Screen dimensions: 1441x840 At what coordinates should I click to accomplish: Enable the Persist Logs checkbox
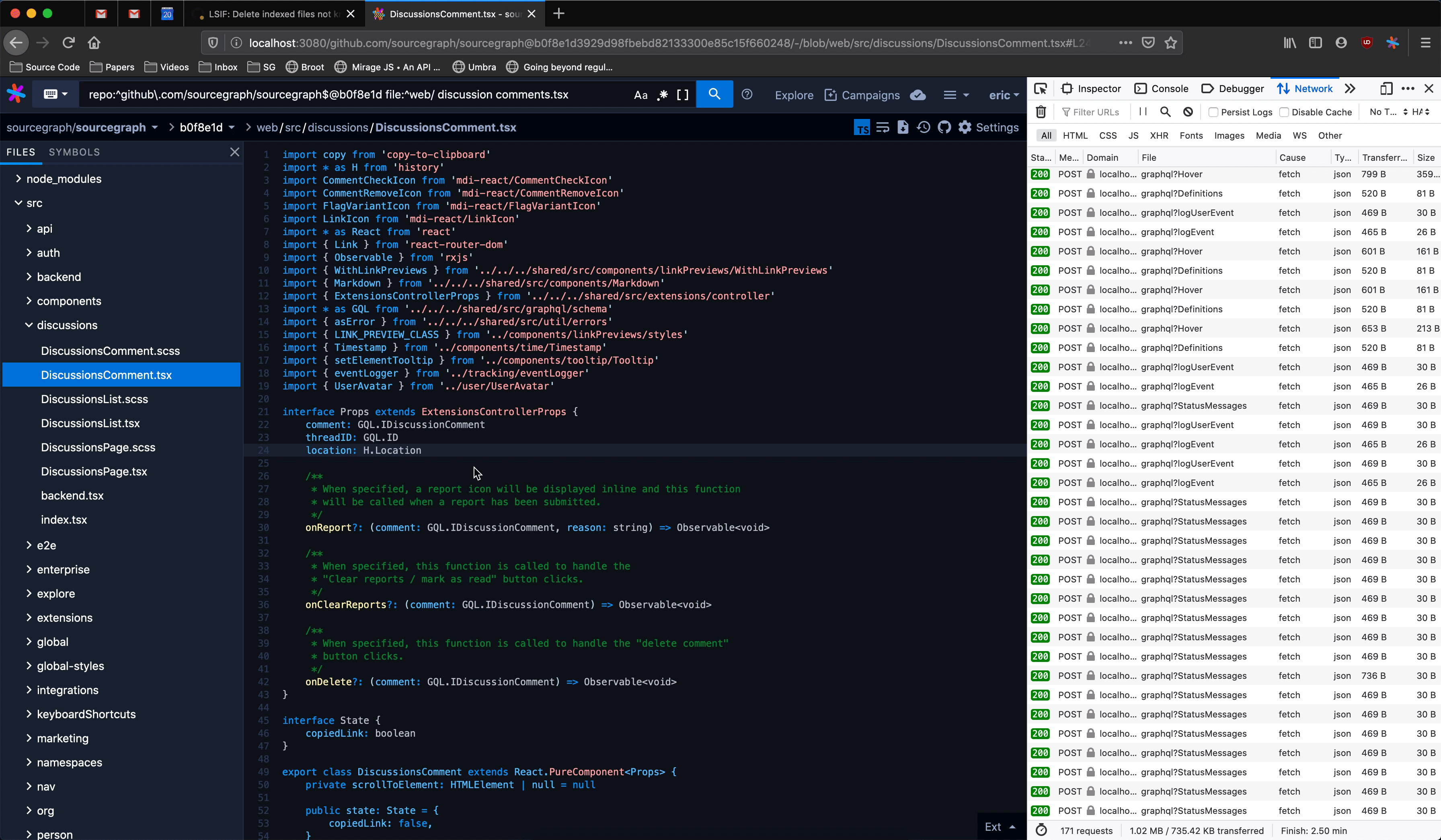pos(1213,112)
